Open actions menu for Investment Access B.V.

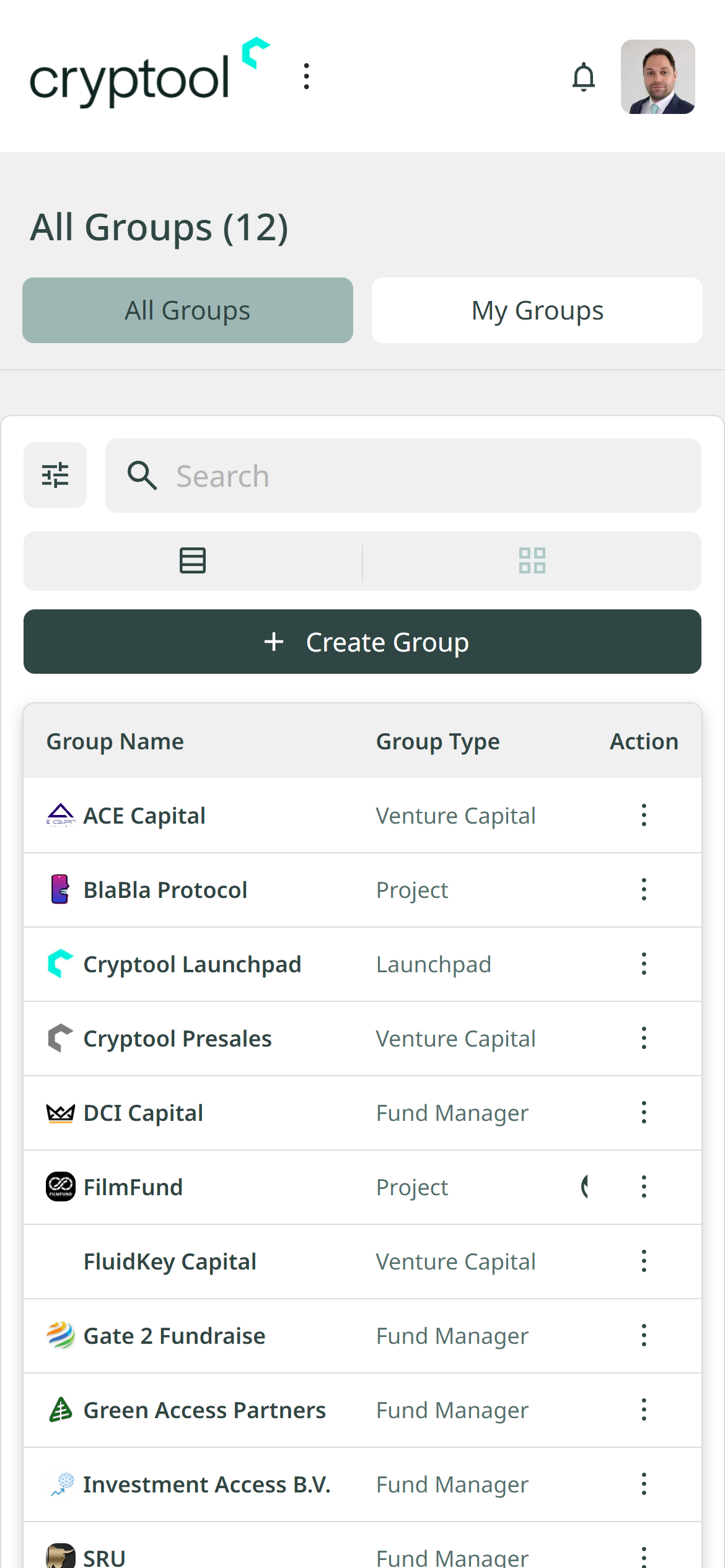tap(644, 1484)
